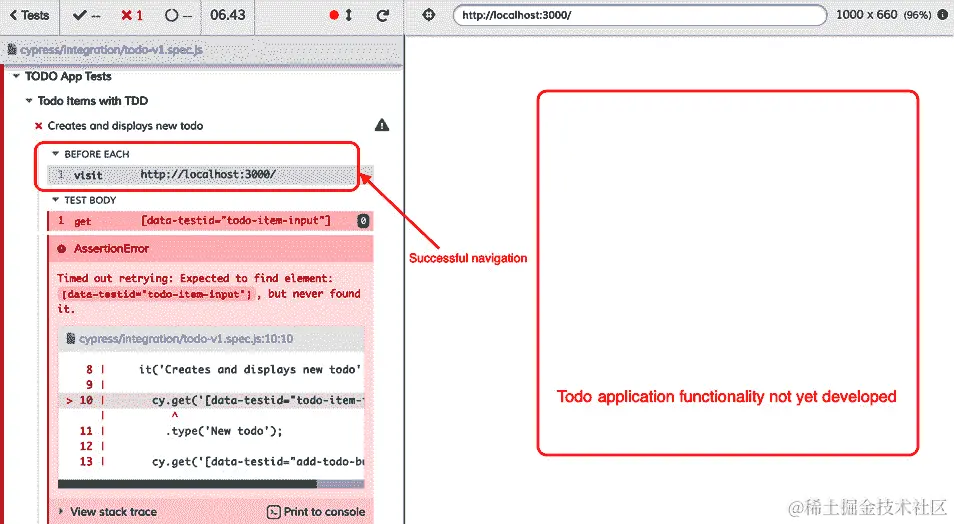Click the failed tests red X counter
954x524 pixels.
click(131, 15)
